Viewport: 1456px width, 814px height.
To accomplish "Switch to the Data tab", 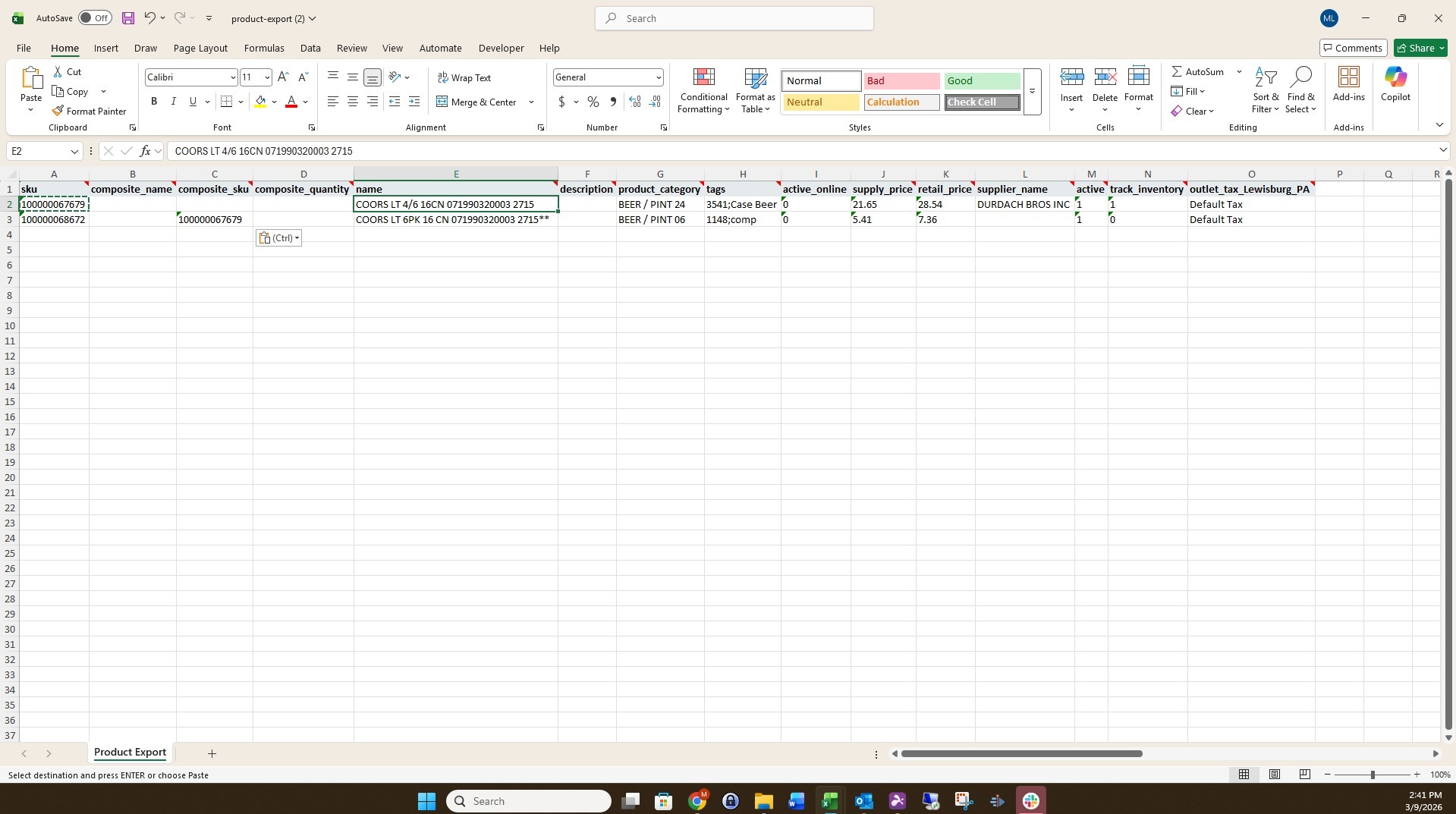I will [x=310, y=48].
